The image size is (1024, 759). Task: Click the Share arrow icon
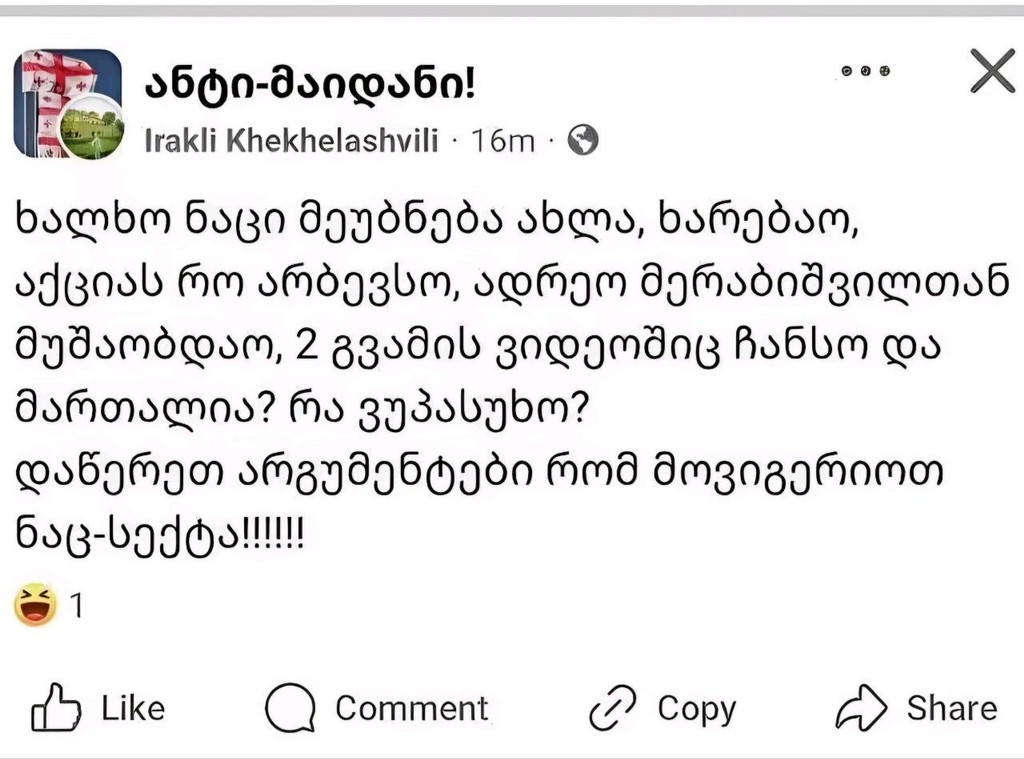tap(862, 708)
